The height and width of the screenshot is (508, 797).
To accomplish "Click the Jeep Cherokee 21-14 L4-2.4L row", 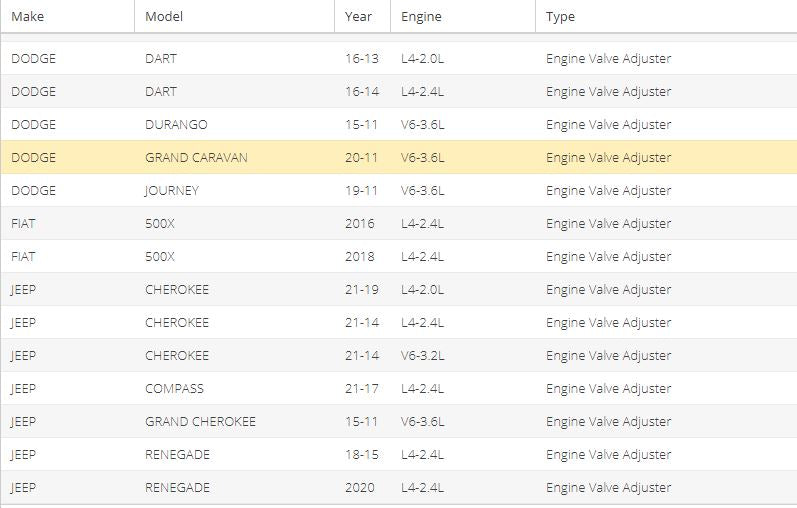I will coord(398,323).
